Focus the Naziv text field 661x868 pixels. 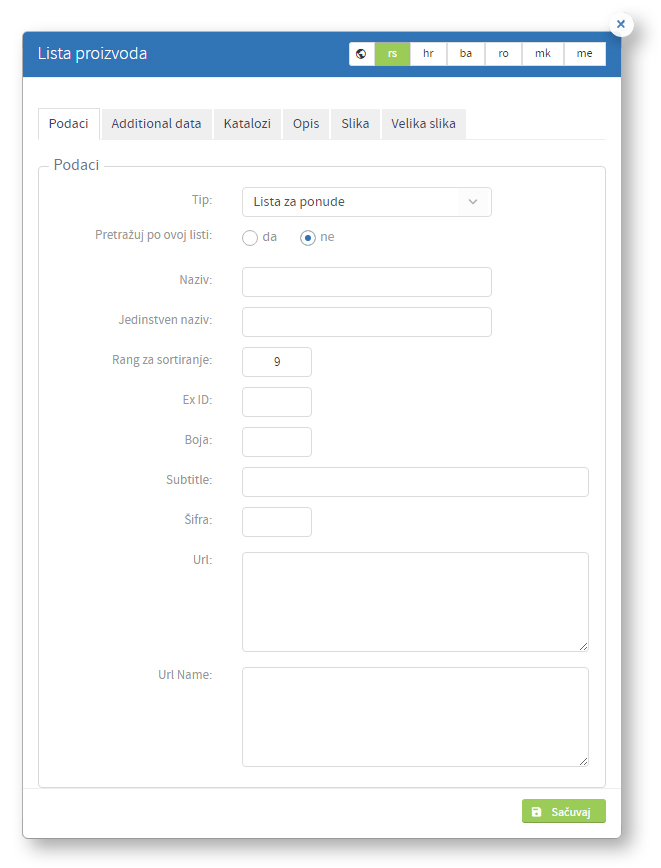pos(366,282)
